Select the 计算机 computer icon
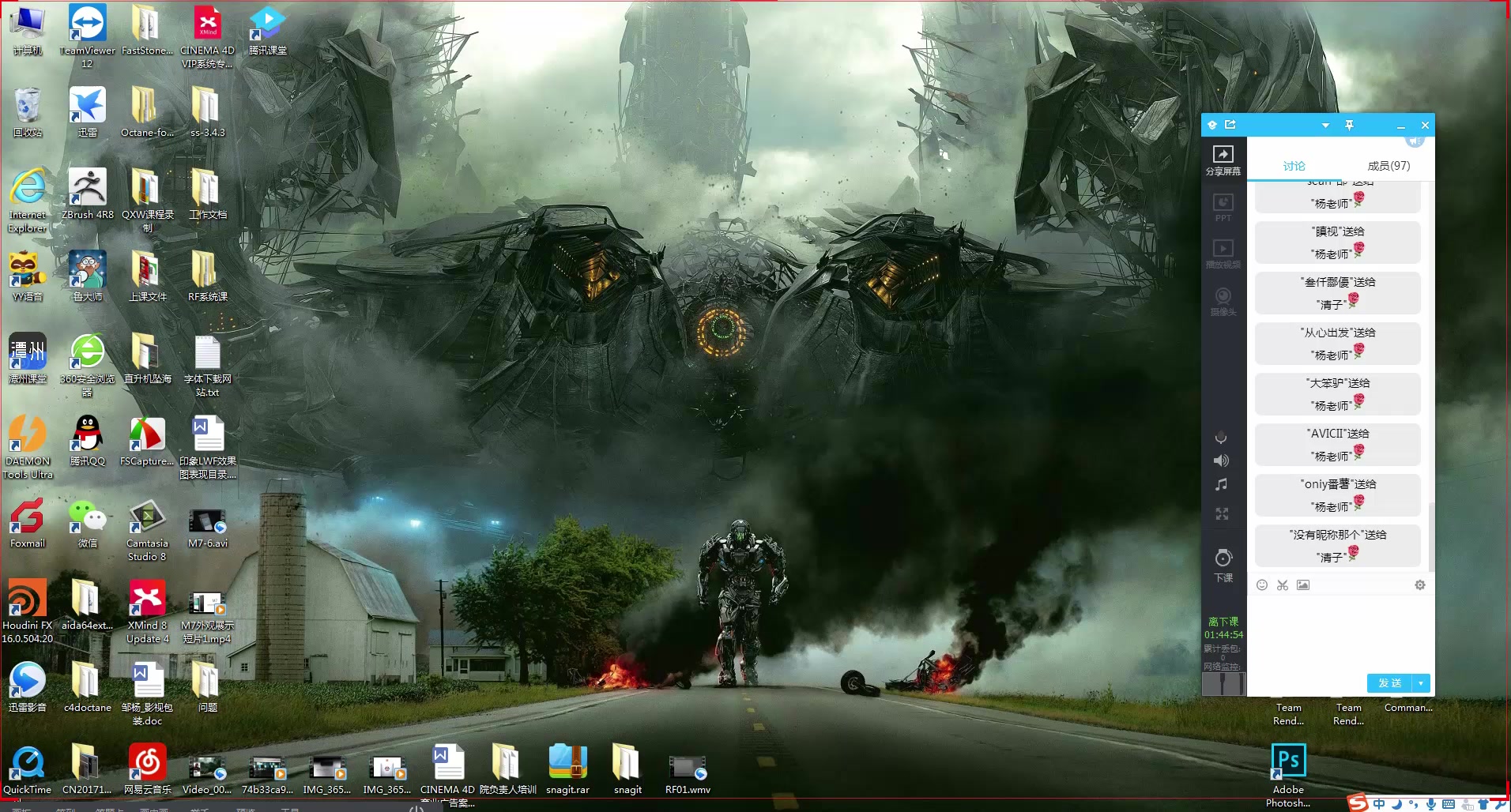 28,30
